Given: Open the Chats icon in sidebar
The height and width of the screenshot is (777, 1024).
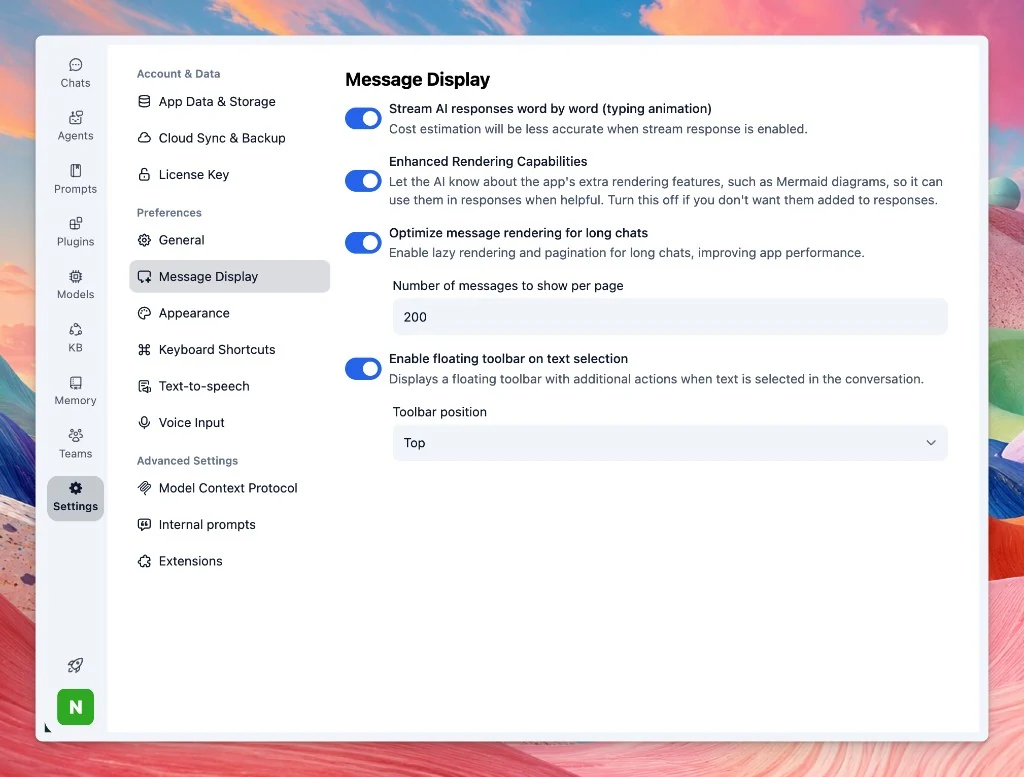Looking at the screenshot, I should pyautogui.click(x=76, y=65).
